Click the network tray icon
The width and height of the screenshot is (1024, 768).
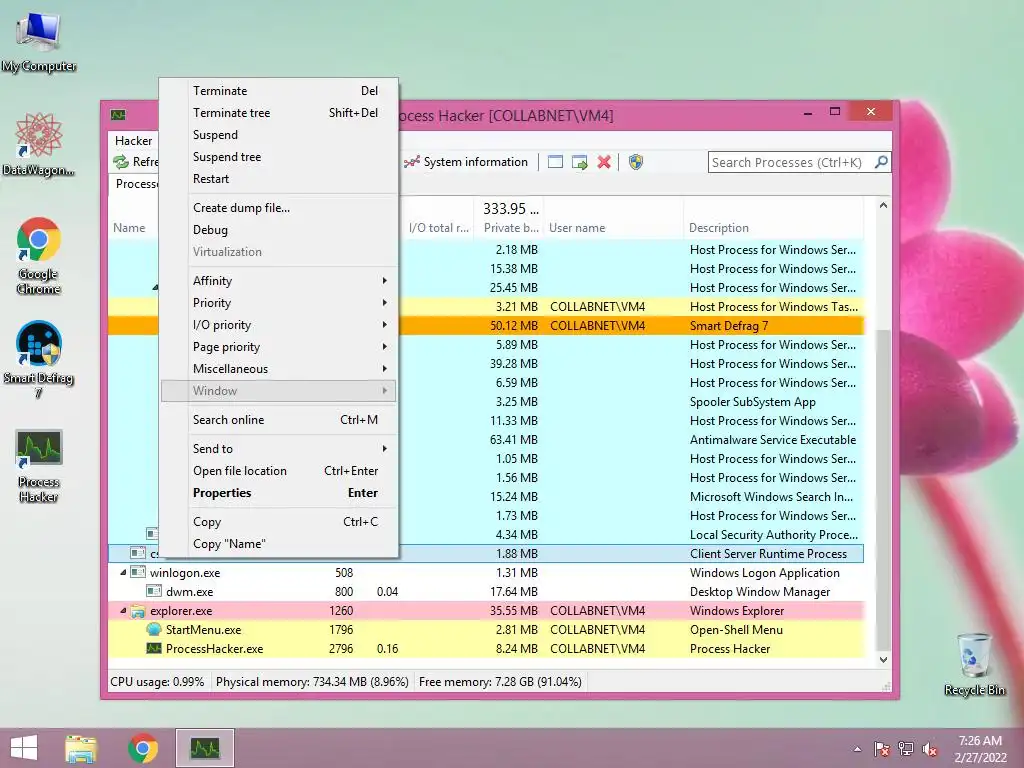(906, 749)
